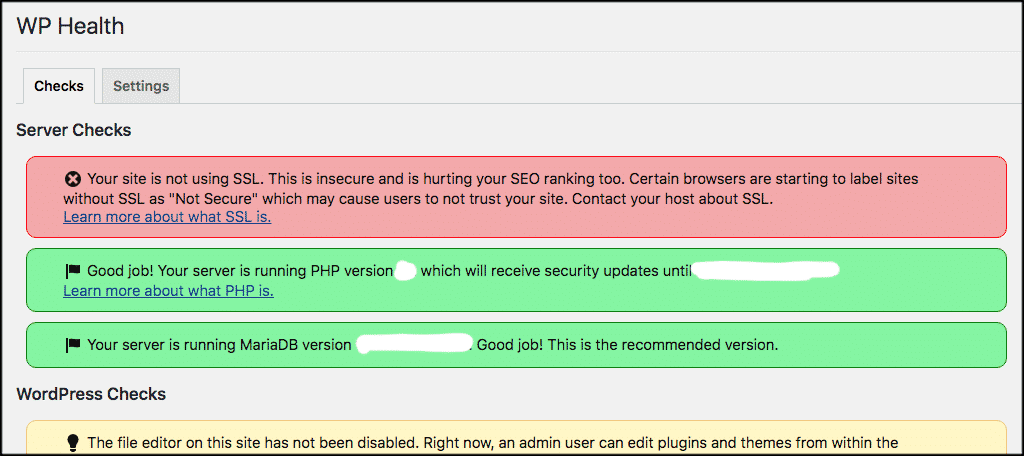
Task: Select the Server Checks heading
Action: (x=74, y=130)
